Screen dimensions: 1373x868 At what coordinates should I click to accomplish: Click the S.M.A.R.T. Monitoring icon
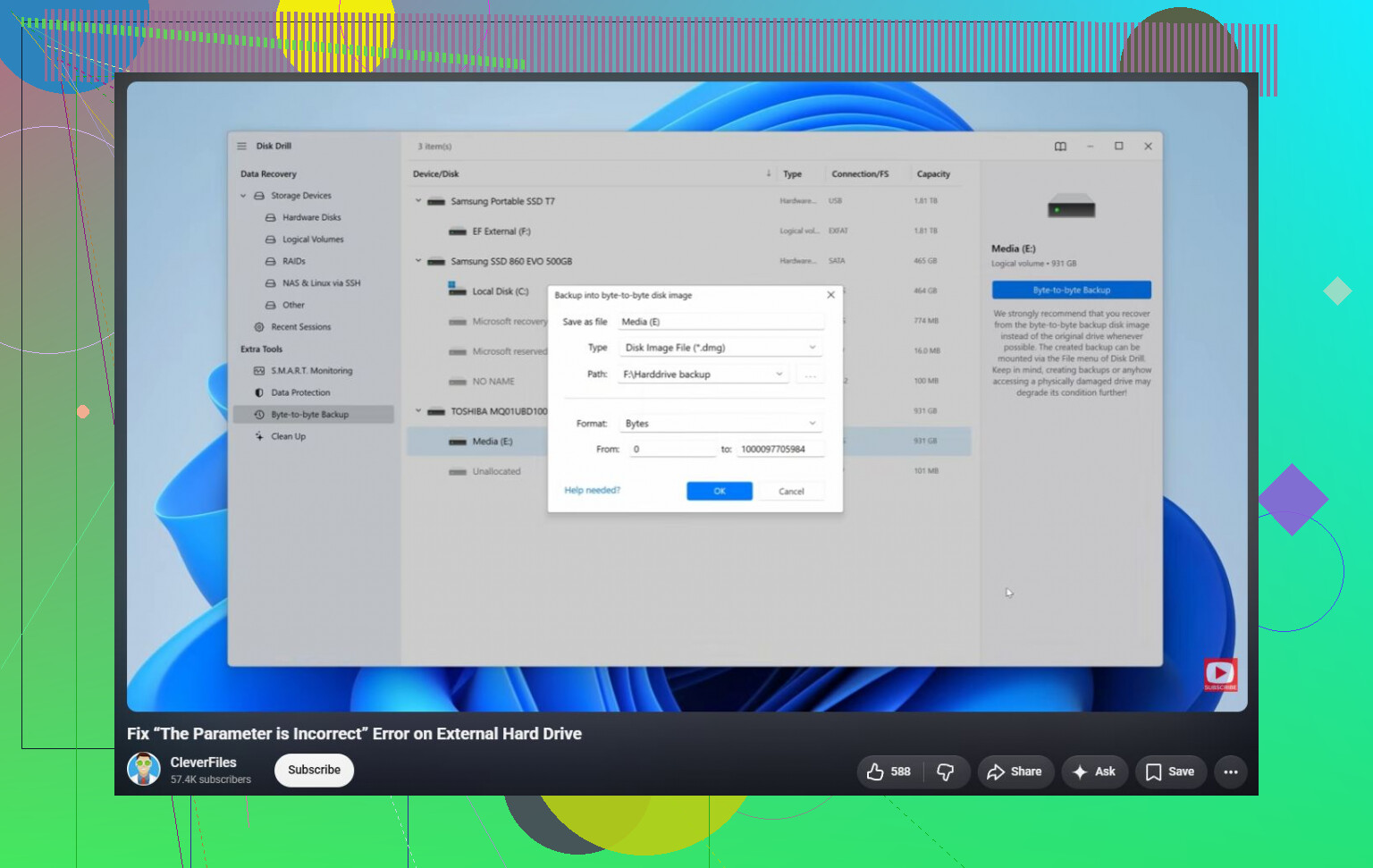(259, 371)
